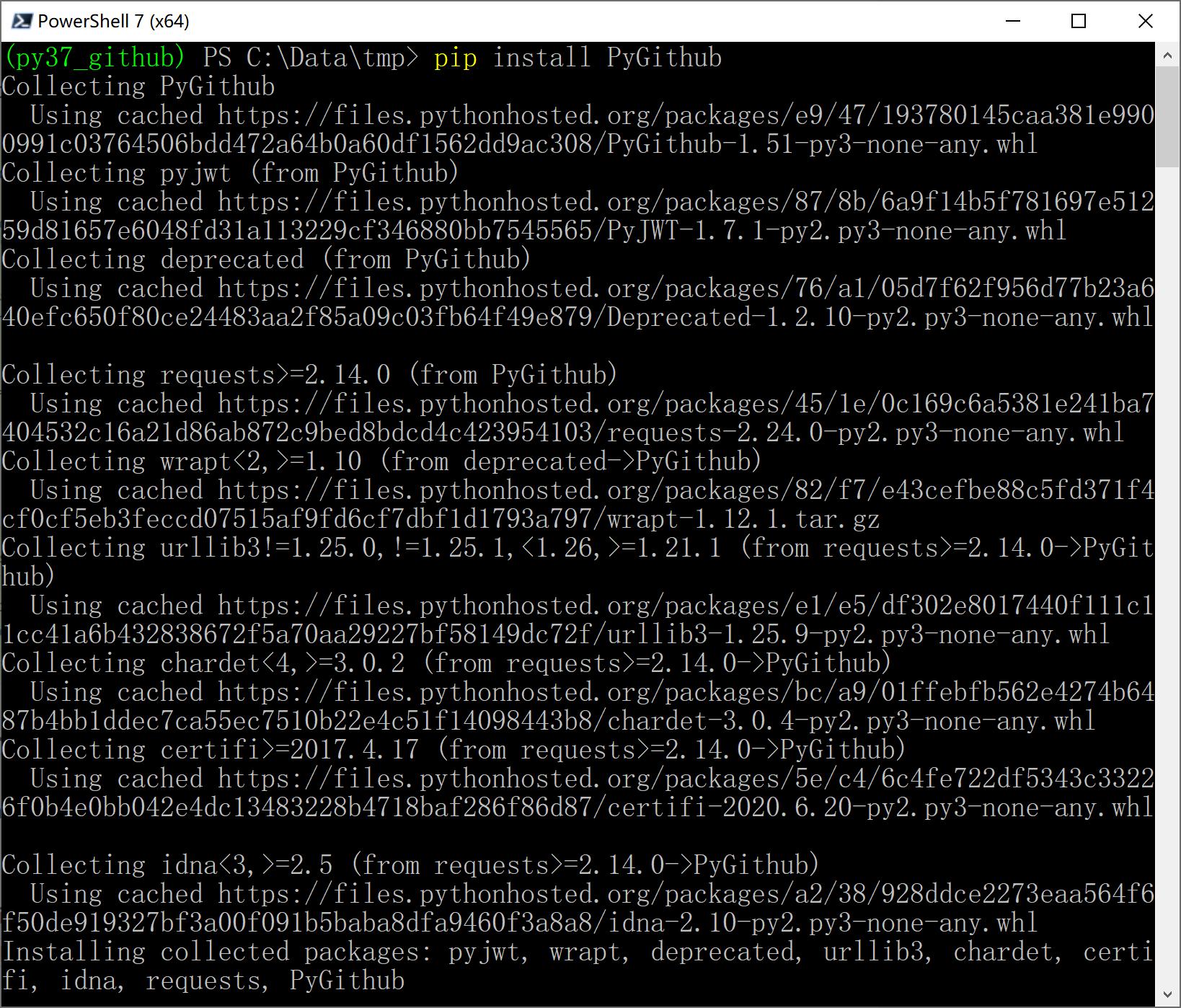The height and width of the screenshot is (1008, 1181).
Task: Click the packages/e9/47 cached URL line
Action: pyautogui.click(x=591, y=115)
